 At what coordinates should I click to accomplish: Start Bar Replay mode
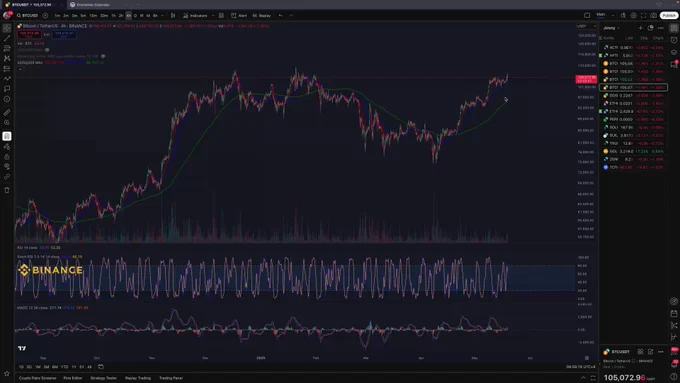tap(262, 16)
